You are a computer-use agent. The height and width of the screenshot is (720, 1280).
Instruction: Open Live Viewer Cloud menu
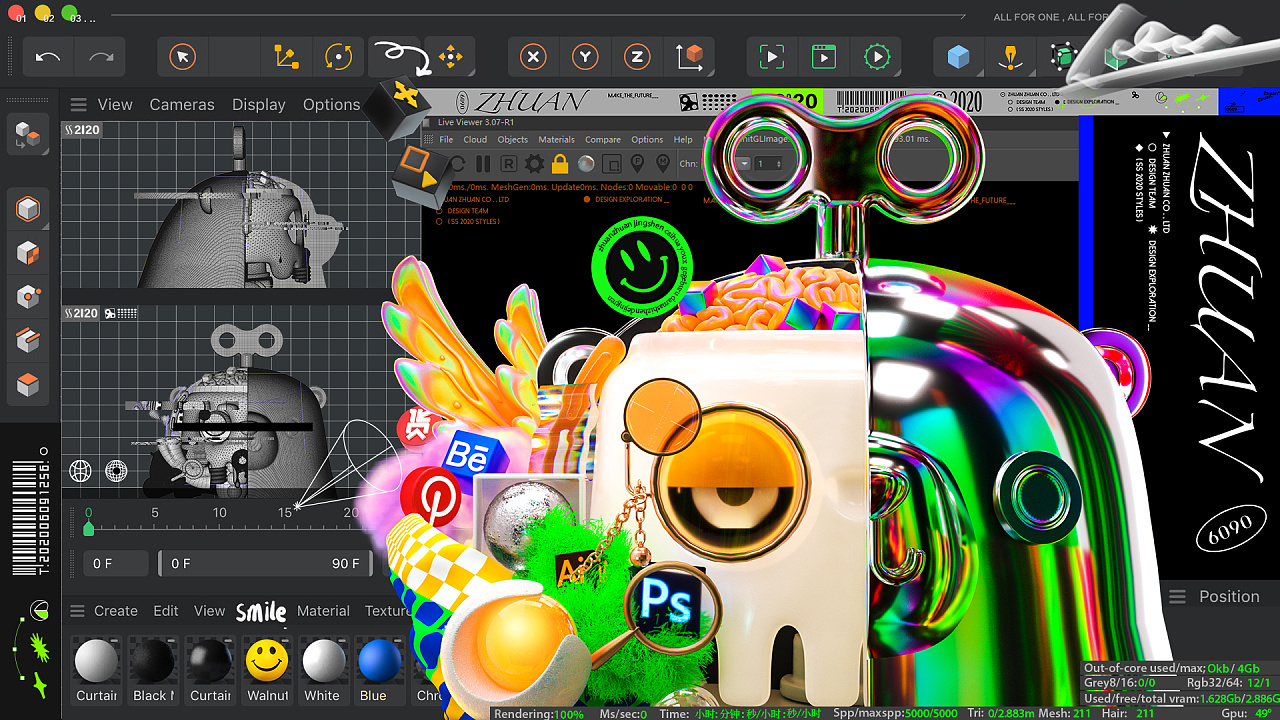click(x=475, y=140)
